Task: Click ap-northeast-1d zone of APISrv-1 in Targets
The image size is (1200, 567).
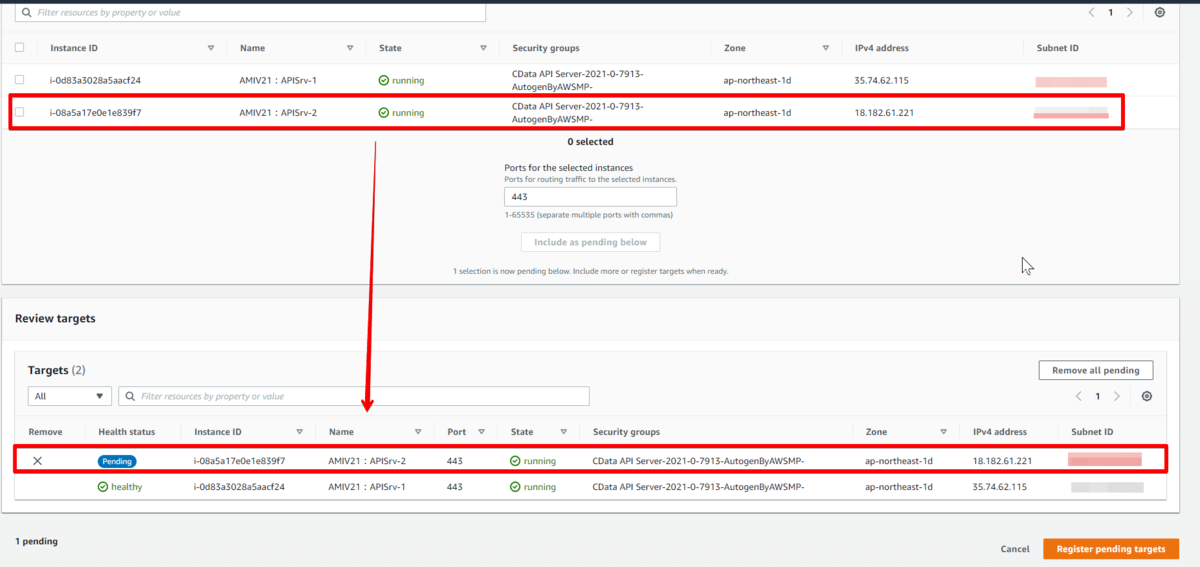Action: pos(899,487)
